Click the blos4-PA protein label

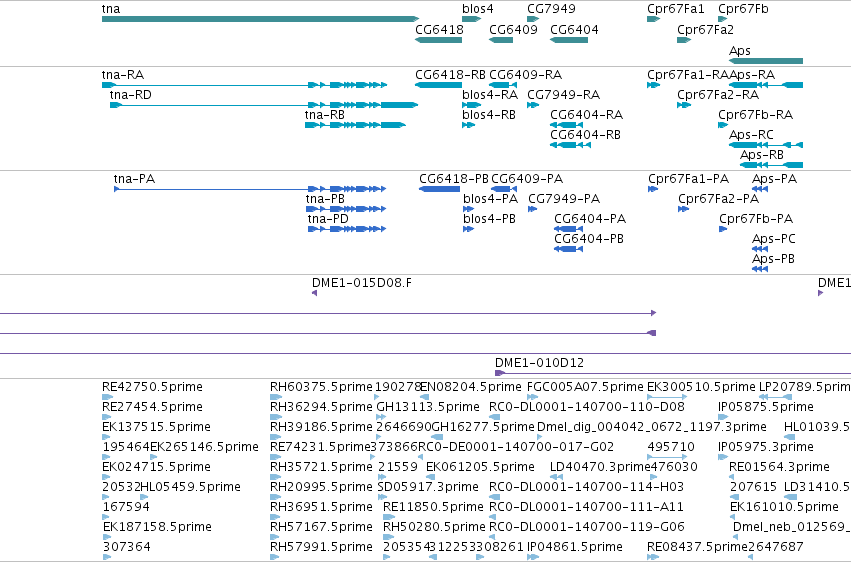pyautogui.click(x=490, y=199)
